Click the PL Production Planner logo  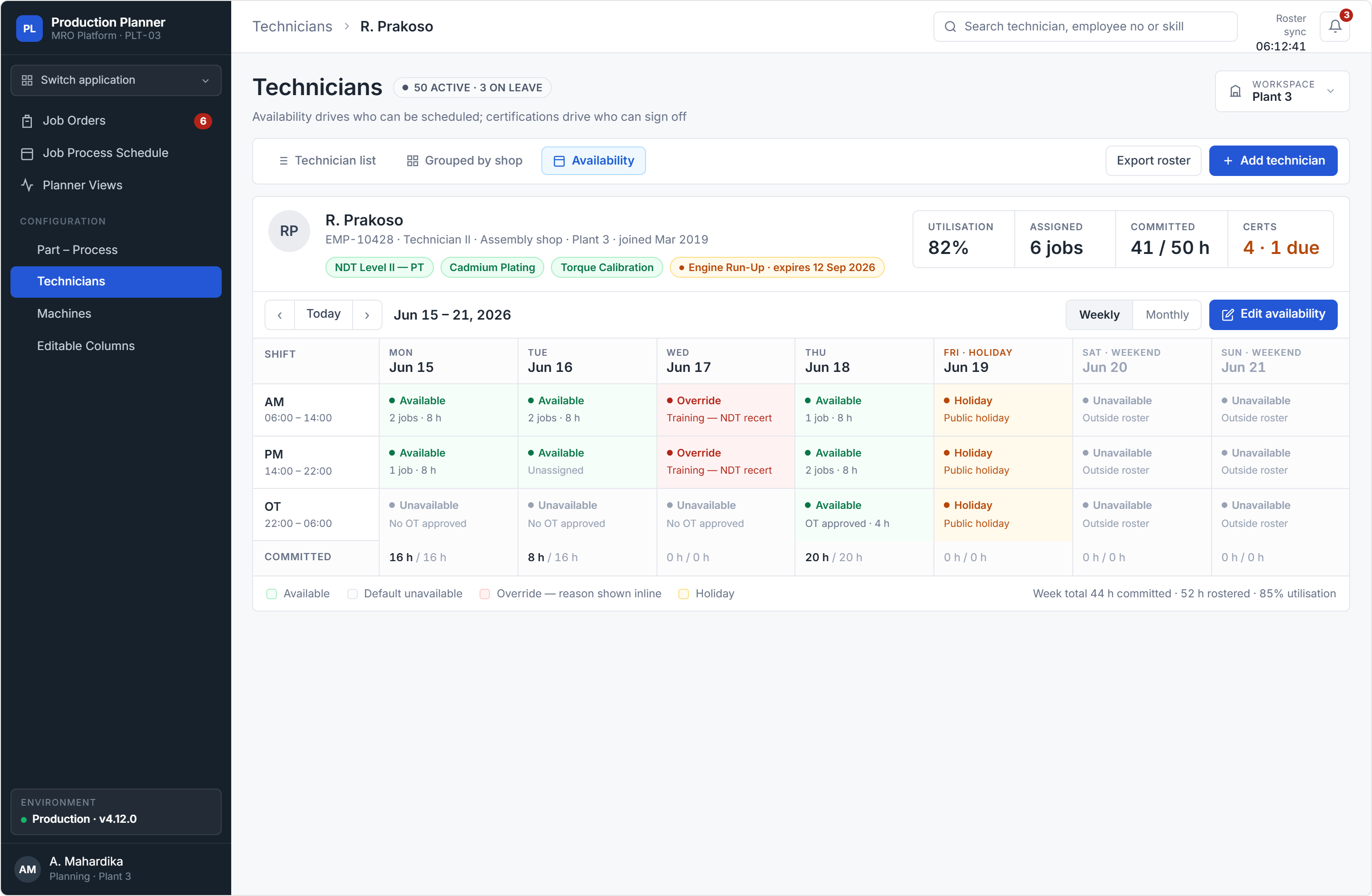click(x=29, y=28)
